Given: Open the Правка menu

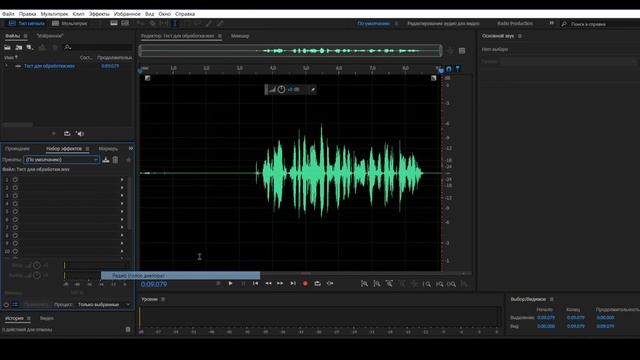Looking at the screenshot, I should pos(27,14).
